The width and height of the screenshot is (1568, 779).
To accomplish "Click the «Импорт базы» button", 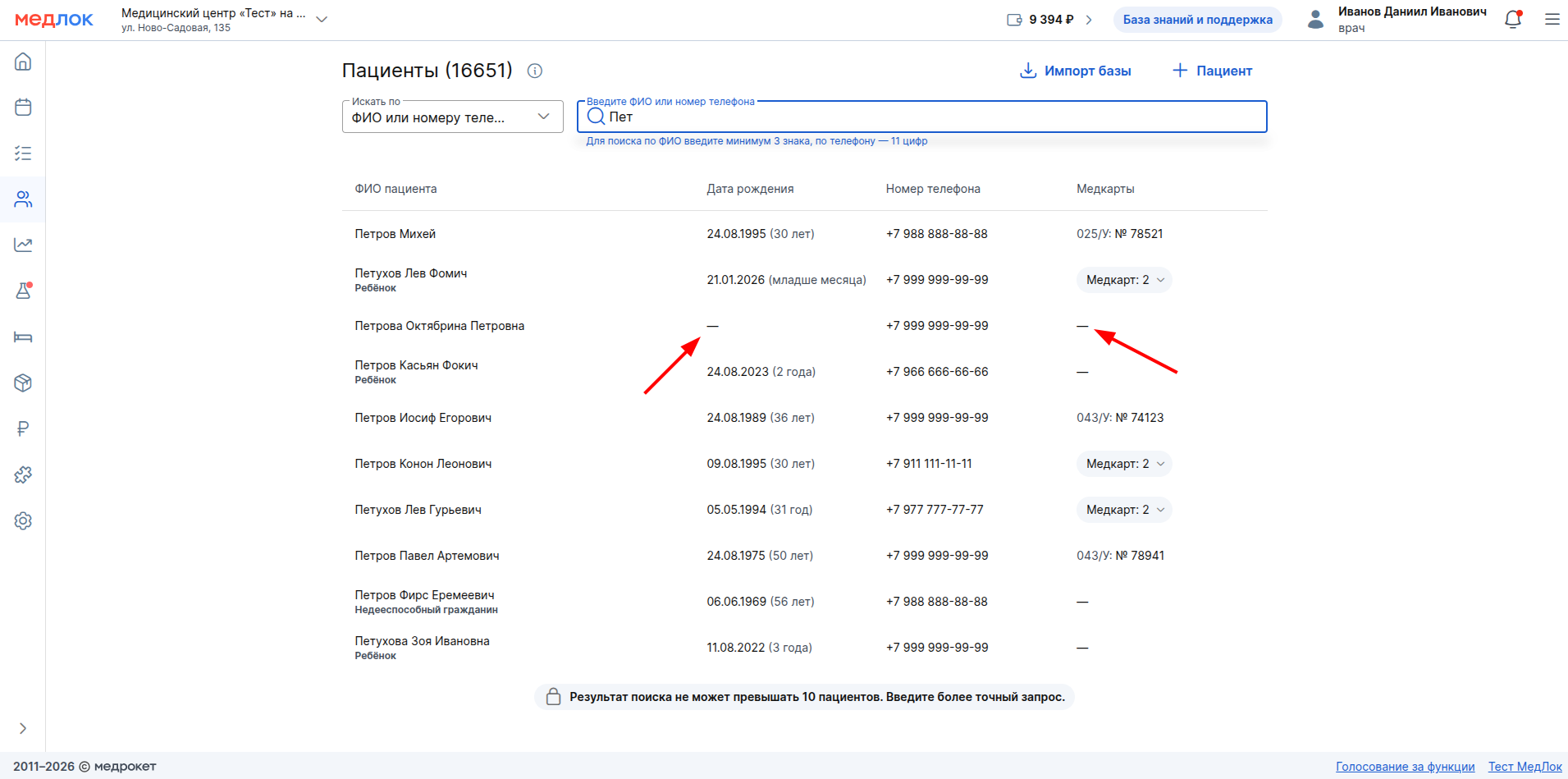I will pos(1075,71).
